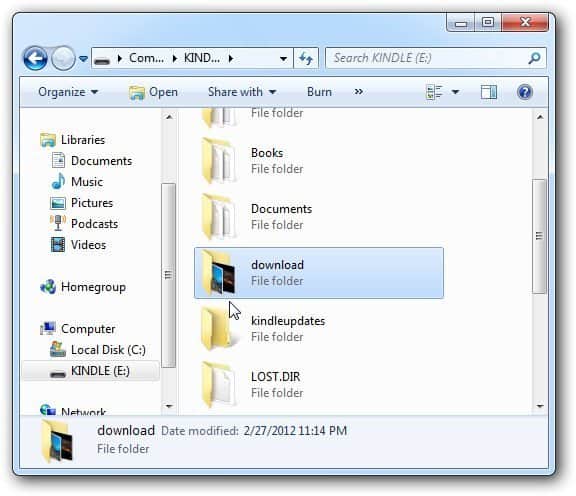Select Libraries in navigation pane
576x496 pixels.
click(83, 140)
